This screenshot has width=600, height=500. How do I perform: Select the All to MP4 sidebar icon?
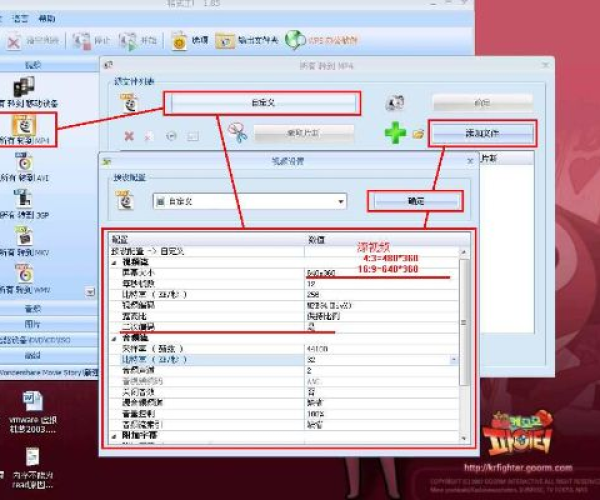(24, 125)
